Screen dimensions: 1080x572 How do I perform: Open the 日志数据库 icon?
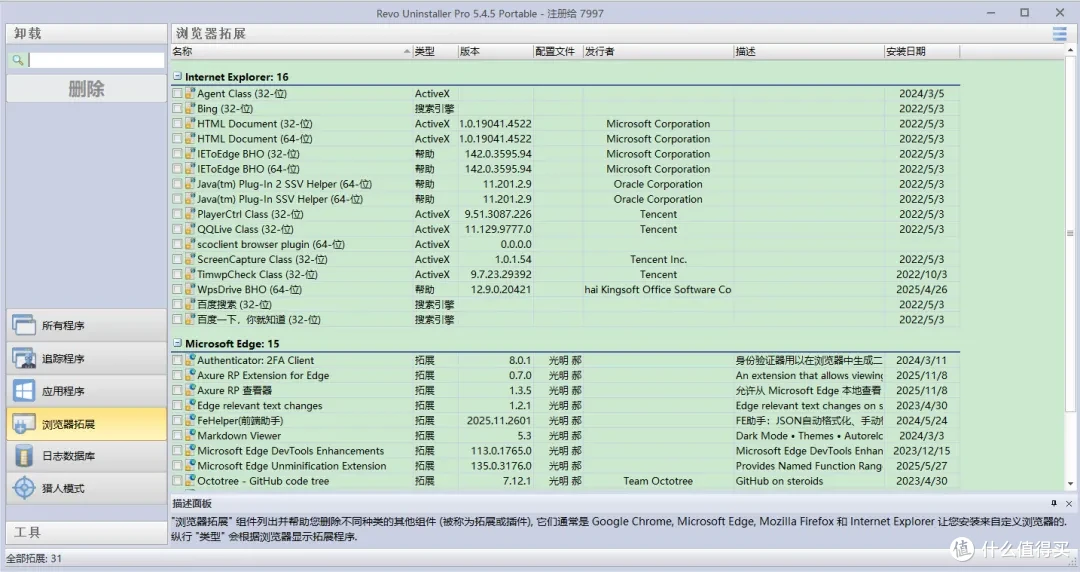24,456
